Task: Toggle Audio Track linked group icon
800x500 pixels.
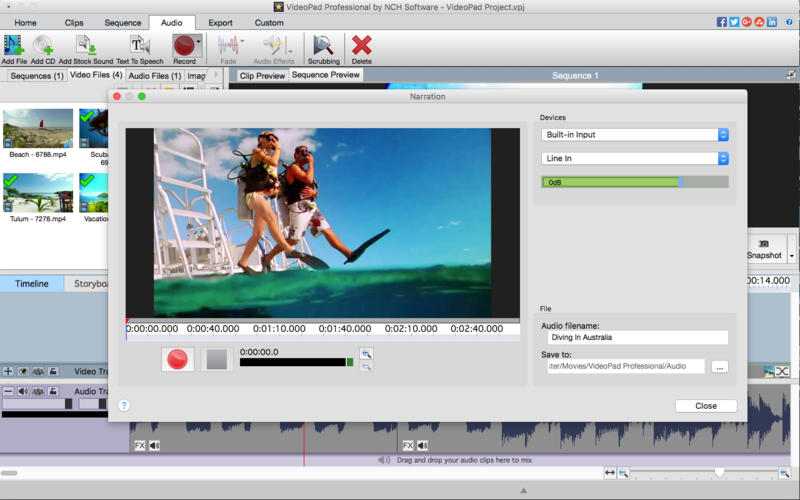Action: [x=38, y=391]
